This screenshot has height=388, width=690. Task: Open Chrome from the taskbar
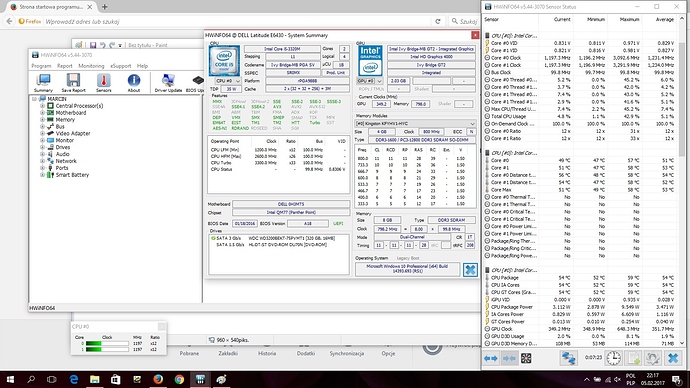click(x=179, y=379)
